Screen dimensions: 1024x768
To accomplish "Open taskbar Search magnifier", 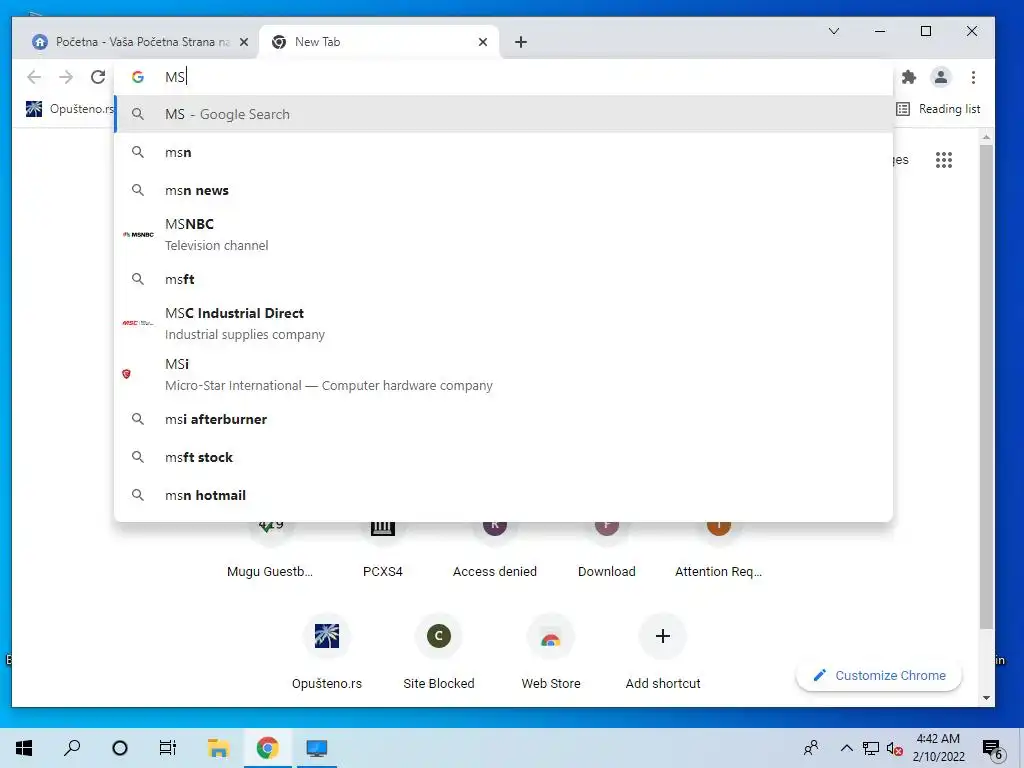I will click(72, 748).
